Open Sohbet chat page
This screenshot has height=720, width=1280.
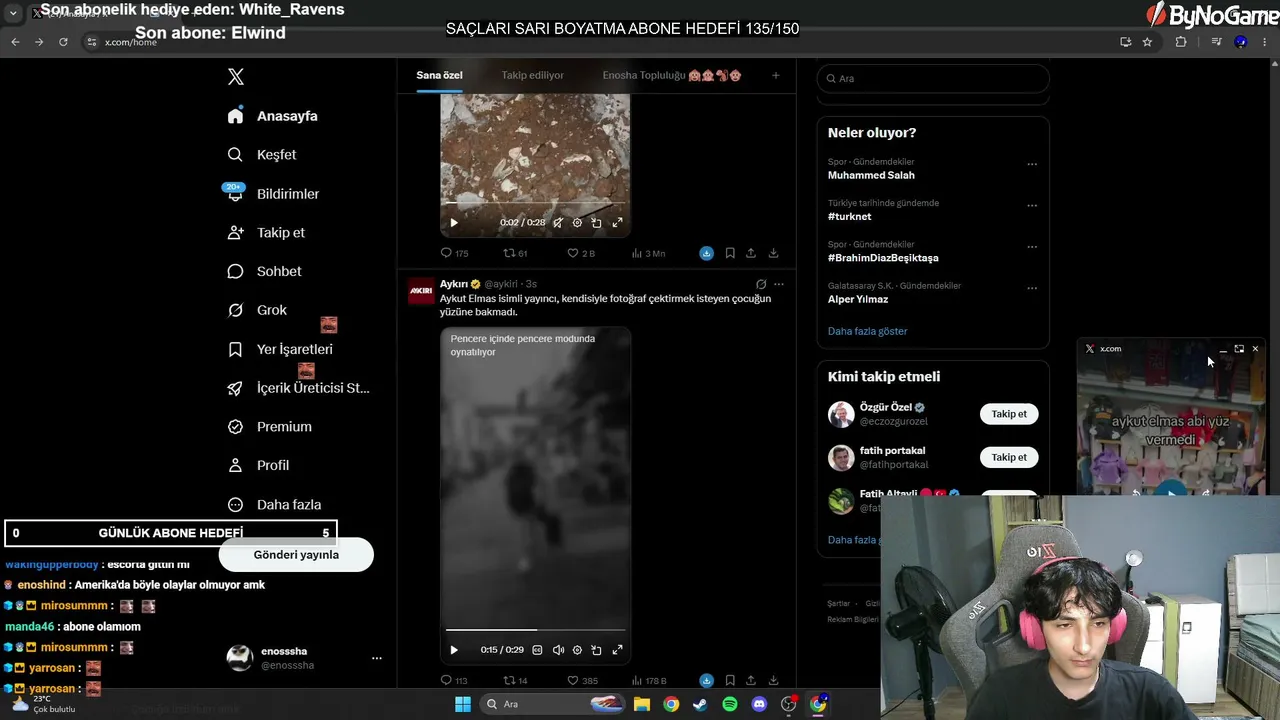click(264, 271)
